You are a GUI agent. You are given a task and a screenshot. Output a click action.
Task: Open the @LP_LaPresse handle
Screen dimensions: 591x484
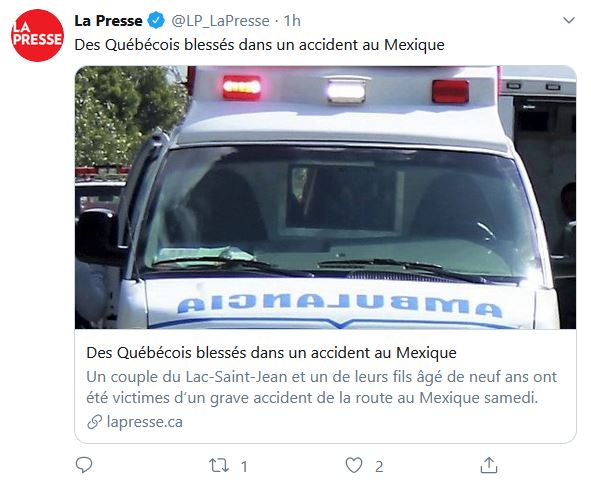220,21
